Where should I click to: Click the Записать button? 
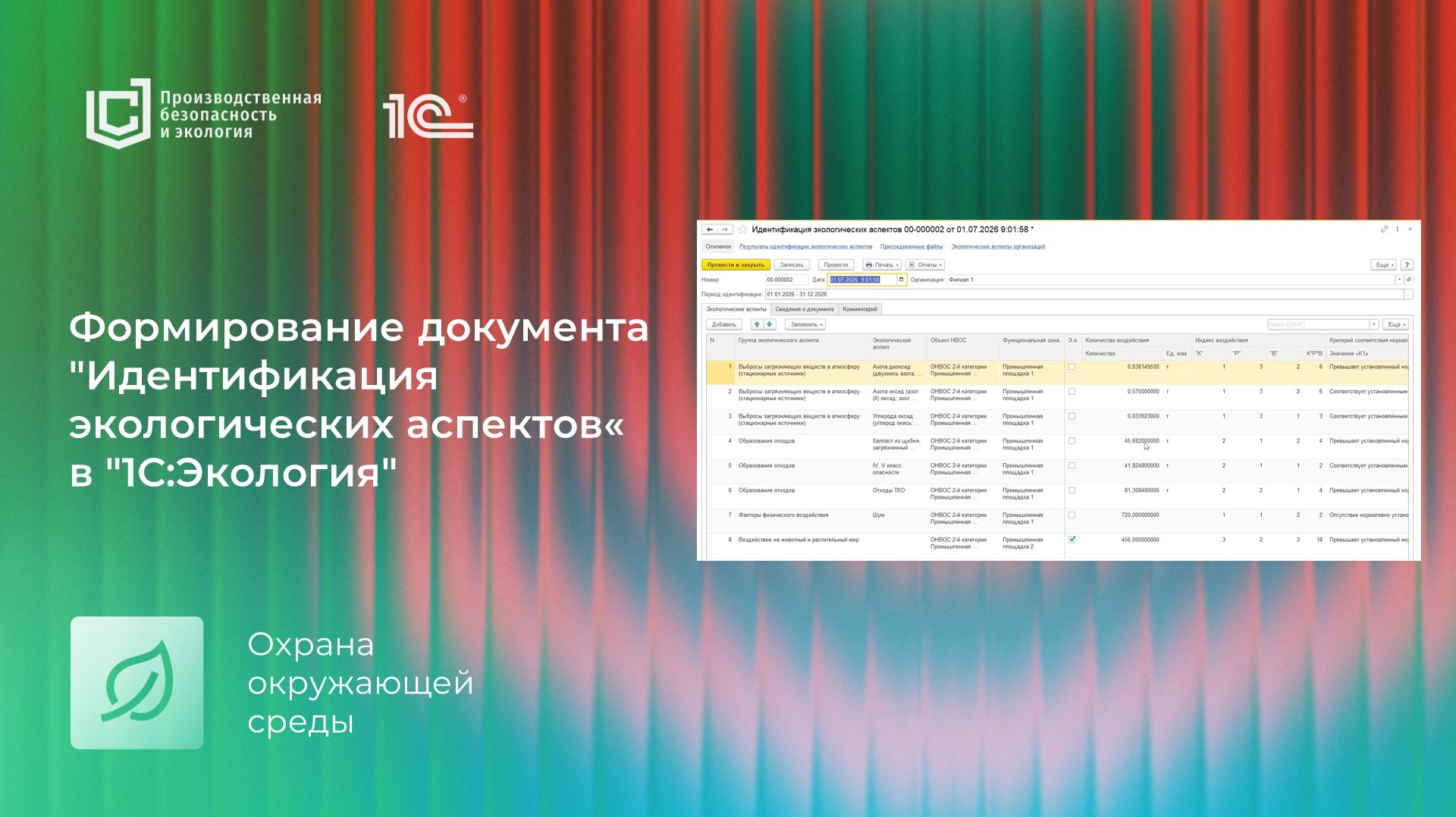click(x=792, y=265)
